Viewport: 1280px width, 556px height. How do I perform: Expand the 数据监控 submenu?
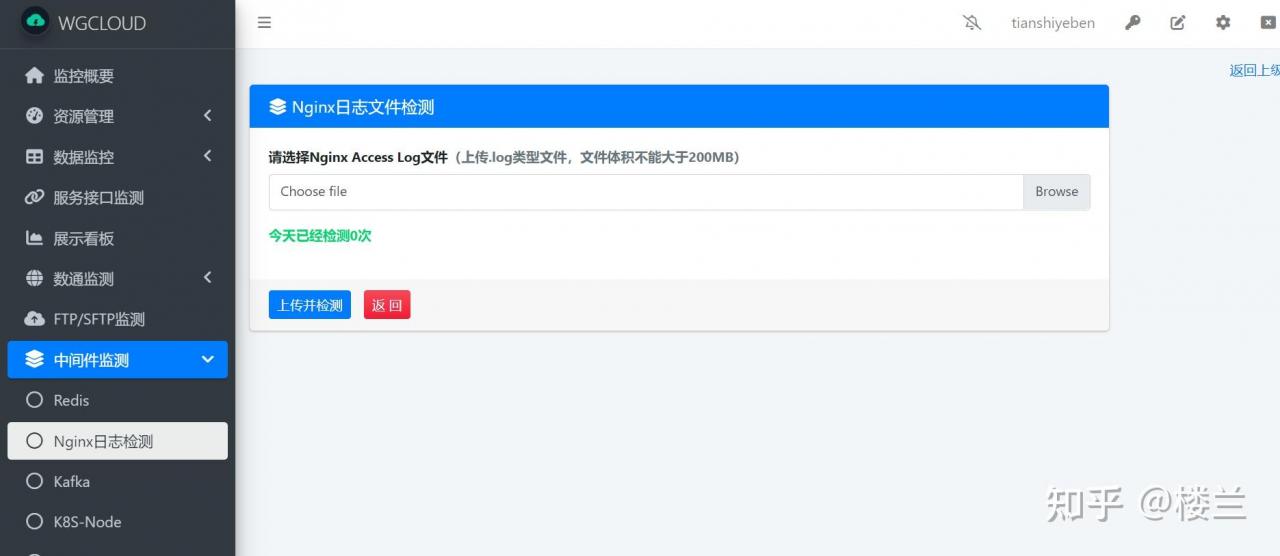117,157
